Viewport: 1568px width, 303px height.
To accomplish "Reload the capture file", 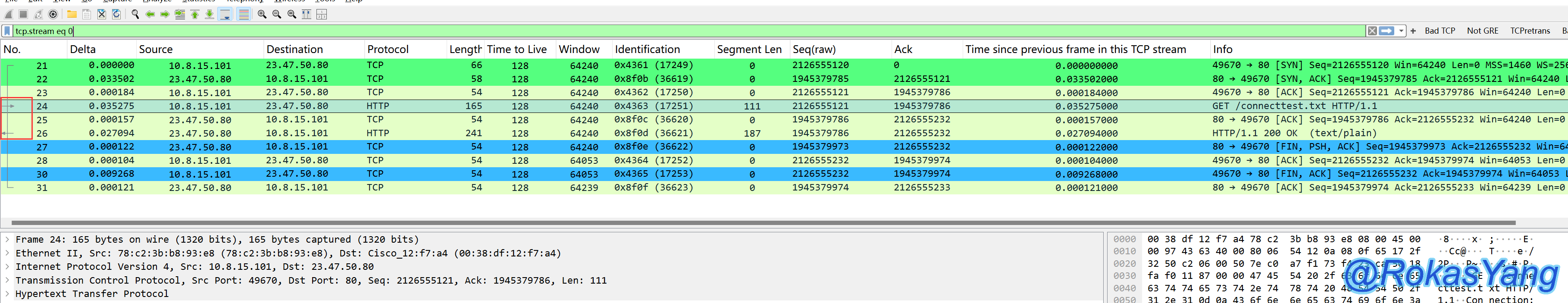I will (116, 14).
